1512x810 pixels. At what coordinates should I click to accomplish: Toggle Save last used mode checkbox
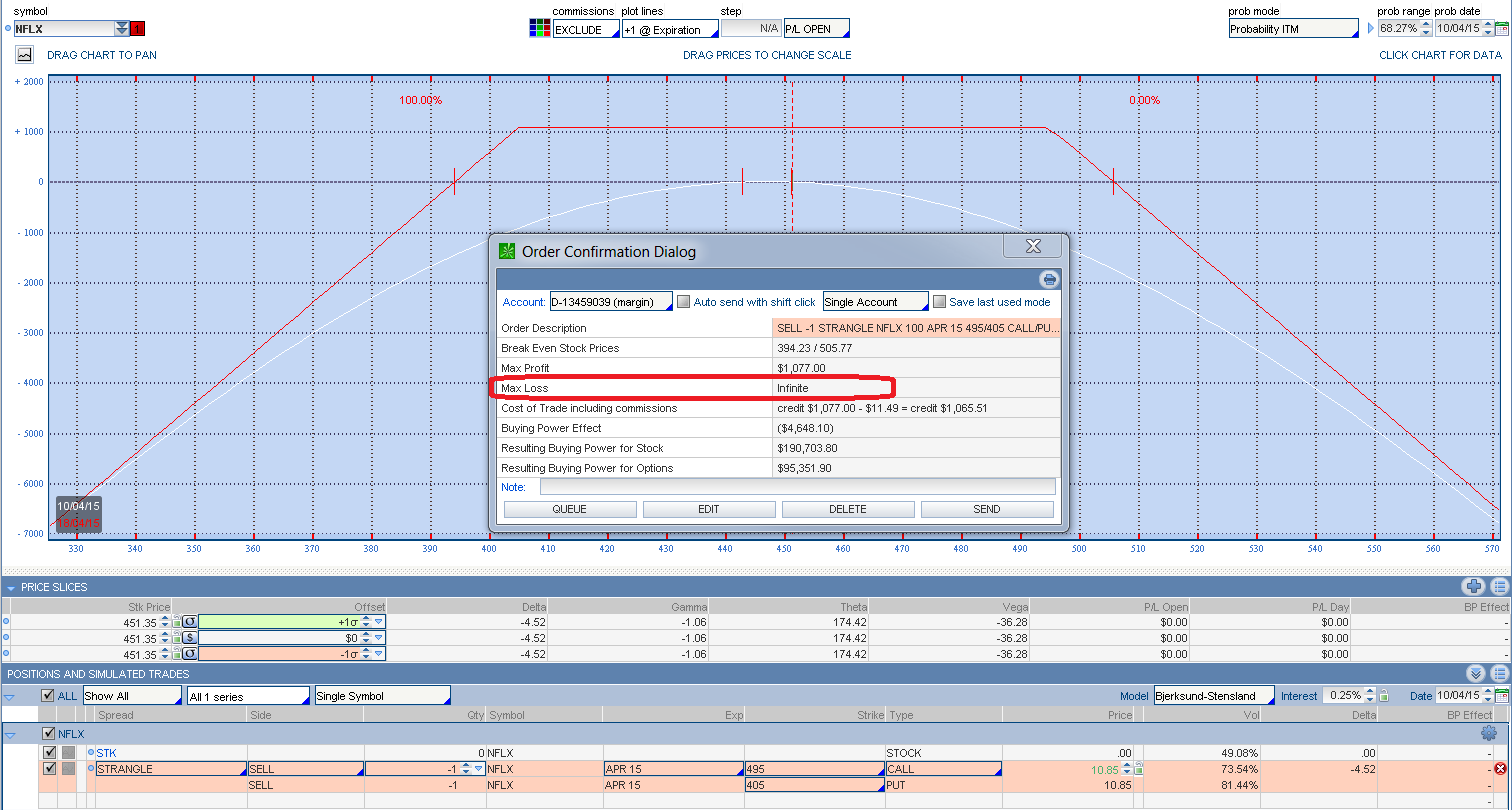pyautogui.click(x=939, y=302)
